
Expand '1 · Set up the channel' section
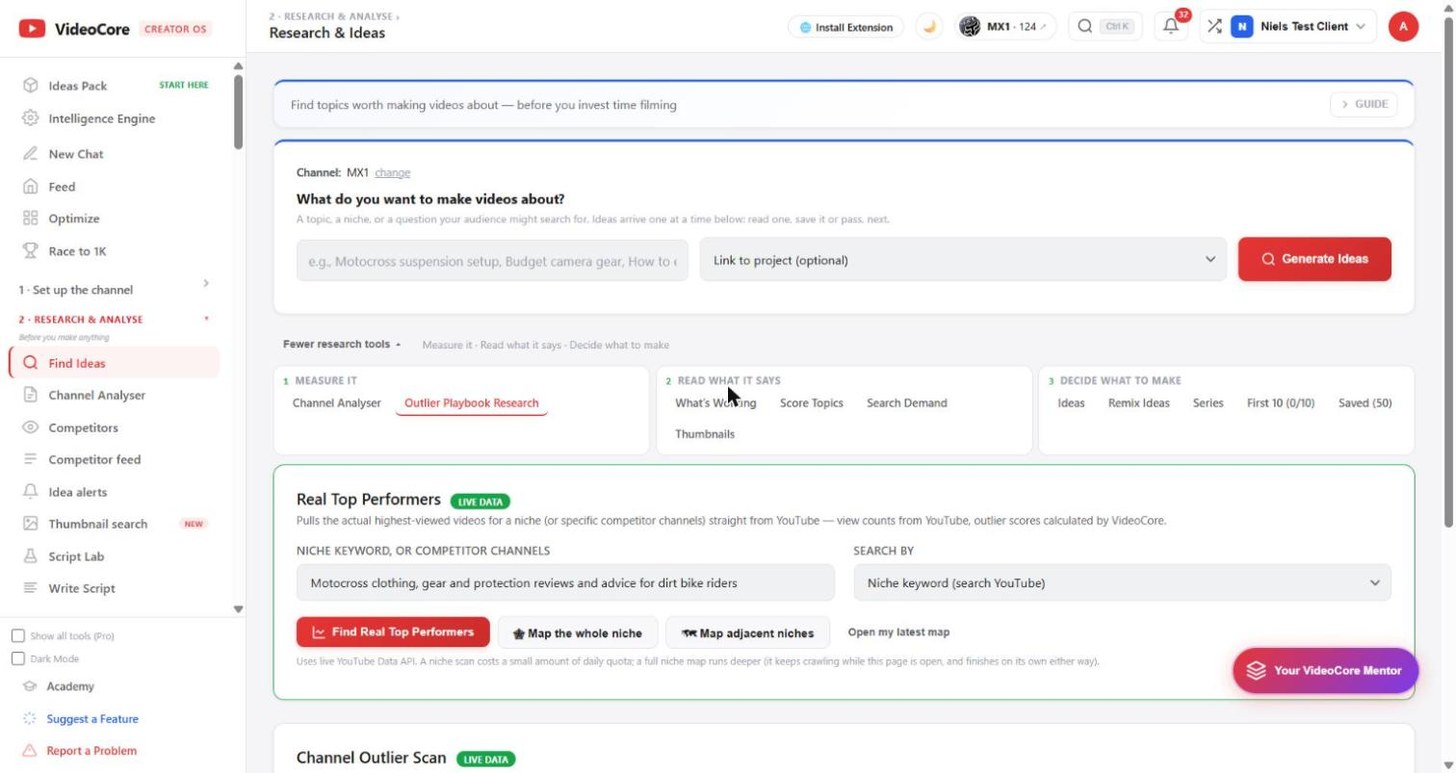point(115,289)
